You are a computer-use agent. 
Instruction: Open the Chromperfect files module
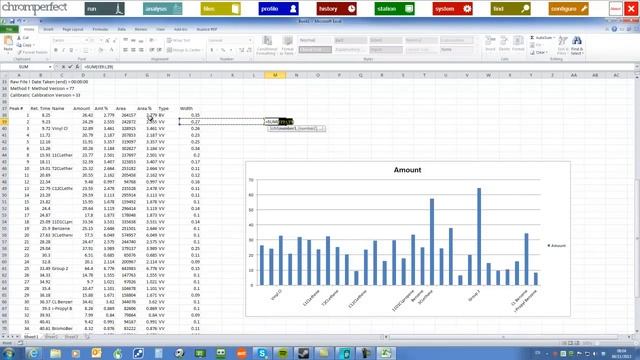click(220, 9)
